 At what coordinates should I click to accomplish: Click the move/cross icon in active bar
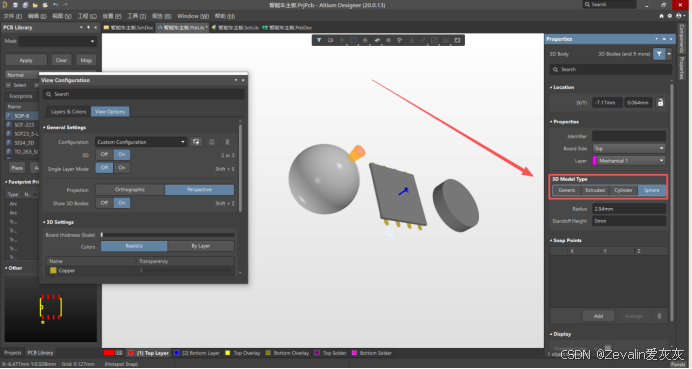342,40
